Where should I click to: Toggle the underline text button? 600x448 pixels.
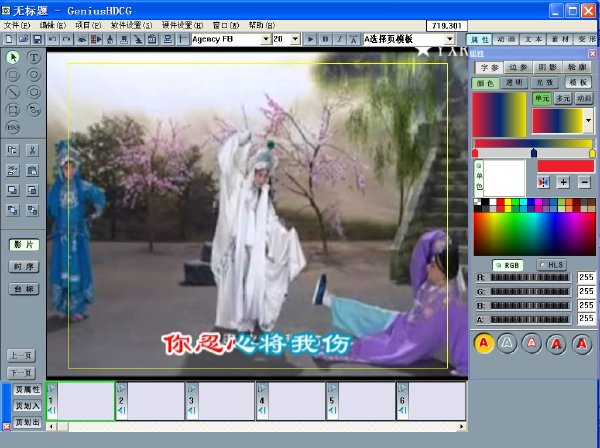pos(353,39)
